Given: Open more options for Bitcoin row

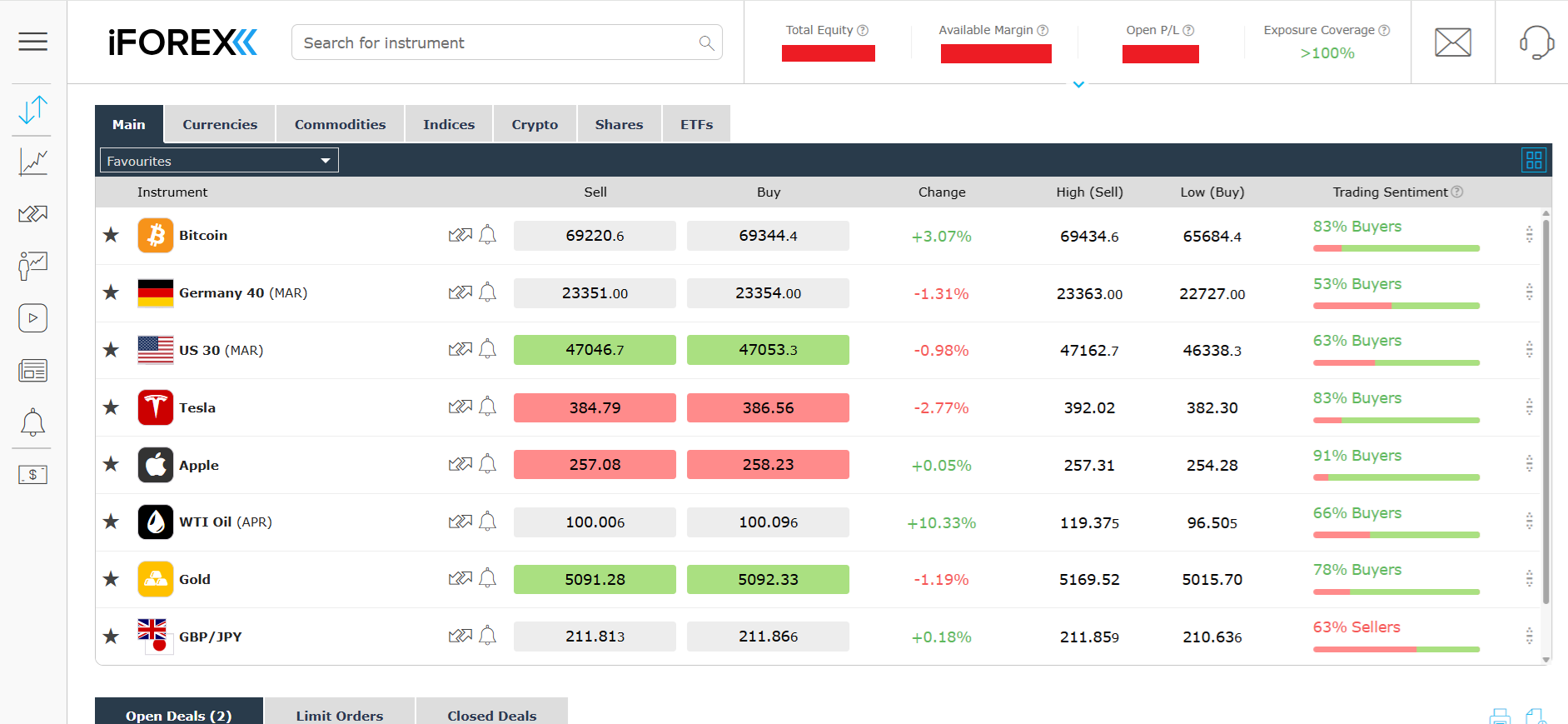Looking at the screenshot, I should (1529, 235).
